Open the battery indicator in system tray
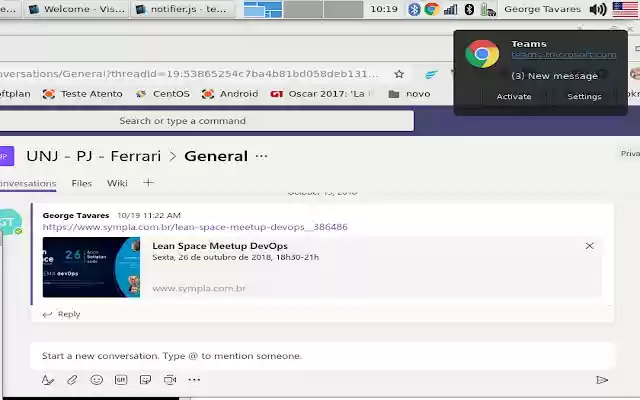640x400 pixels. coord(488,9)
